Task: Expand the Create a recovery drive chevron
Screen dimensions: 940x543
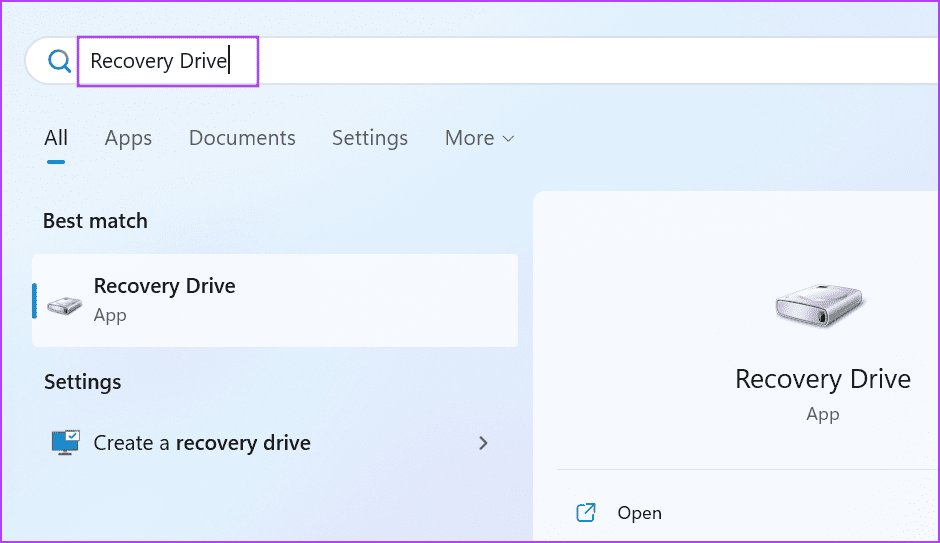Action: [483, 443]
